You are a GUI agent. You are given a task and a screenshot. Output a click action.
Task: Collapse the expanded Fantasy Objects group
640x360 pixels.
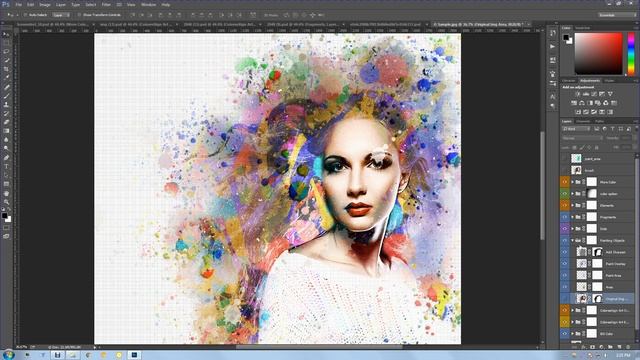point(572,240)
